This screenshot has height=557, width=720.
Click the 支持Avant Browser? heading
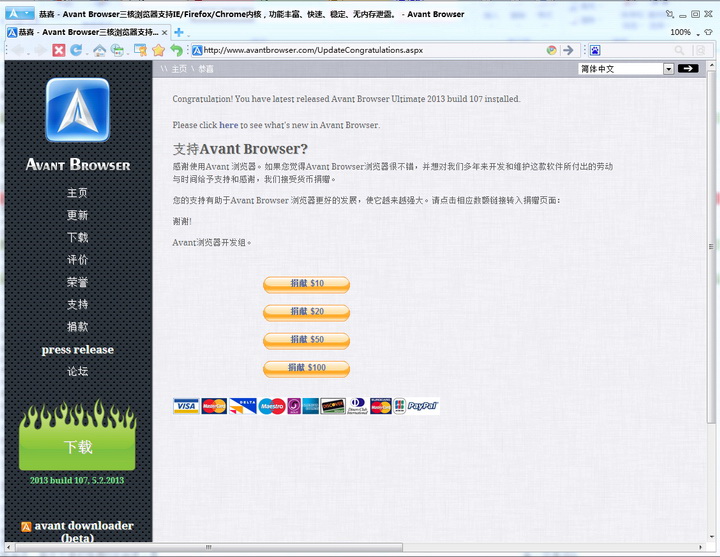point(240,149)
